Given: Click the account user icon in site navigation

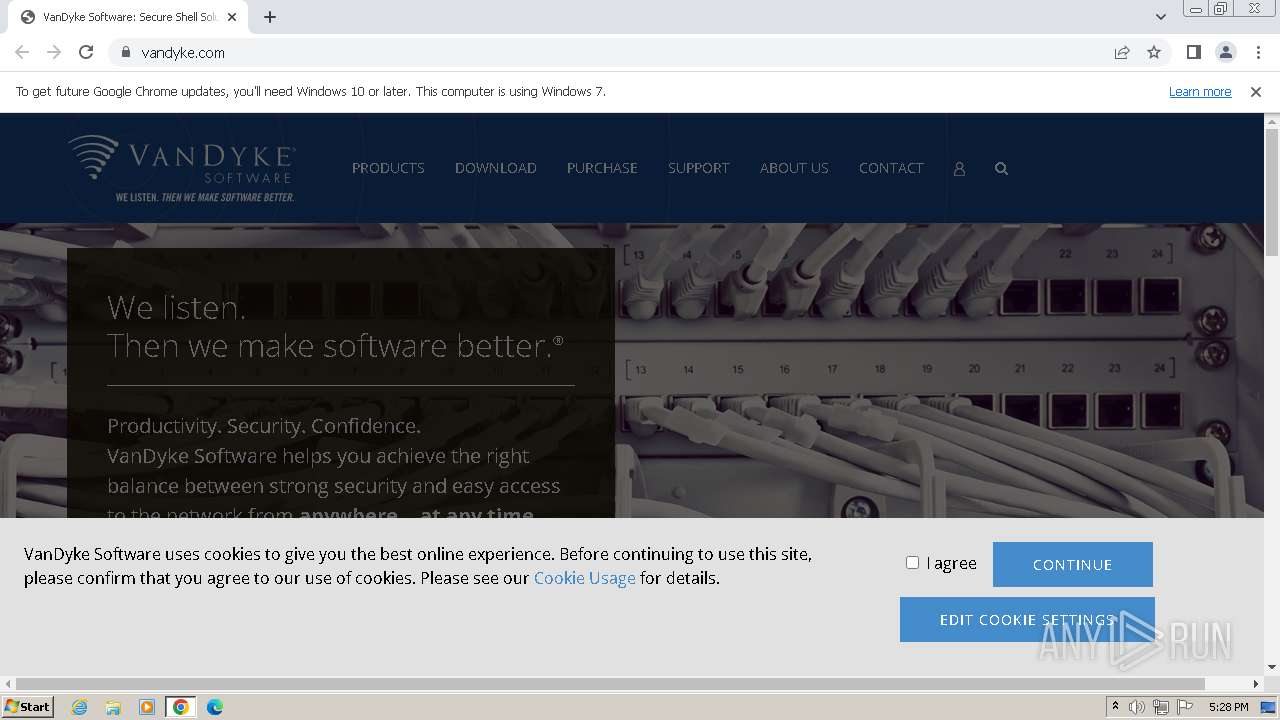Looking at the screenshot, I should [959, 169].
